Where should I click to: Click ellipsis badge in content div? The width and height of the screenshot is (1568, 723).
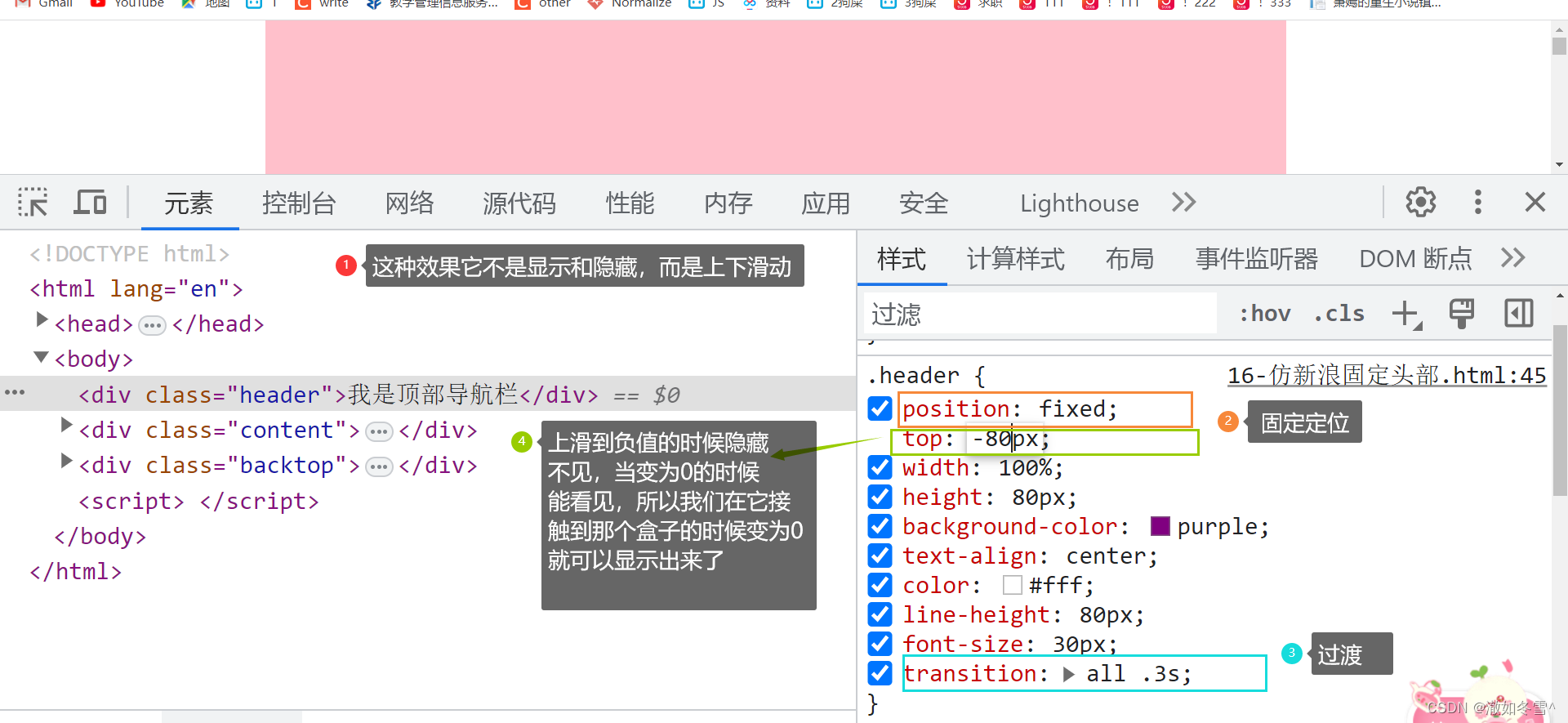coord(379,431)
